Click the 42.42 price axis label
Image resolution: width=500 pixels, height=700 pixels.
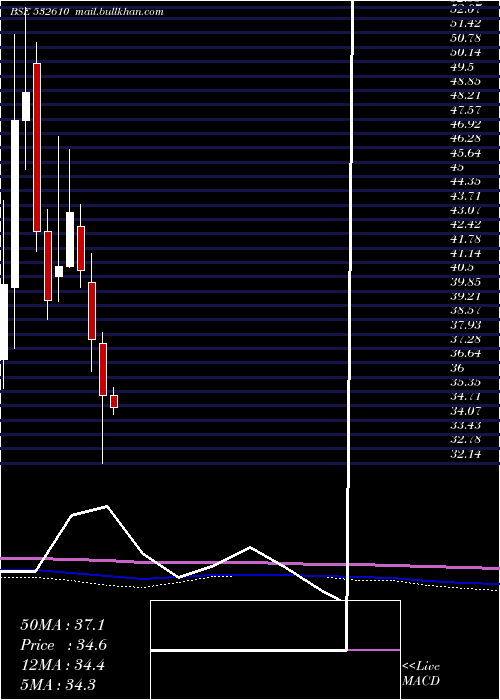[x=466, y=225]
